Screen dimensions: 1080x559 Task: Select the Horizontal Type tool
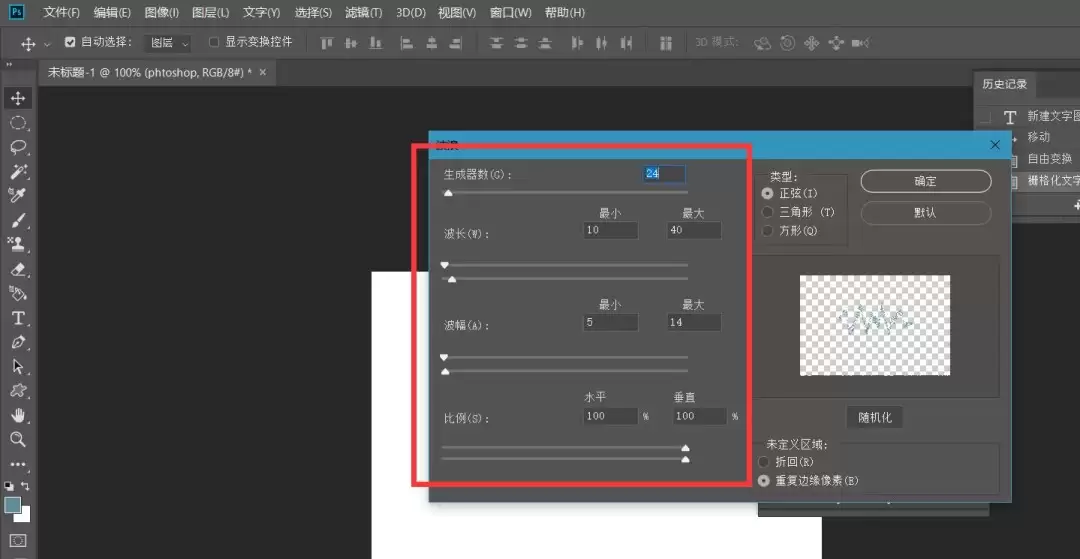pyautogui.click(x=18, y=318)
